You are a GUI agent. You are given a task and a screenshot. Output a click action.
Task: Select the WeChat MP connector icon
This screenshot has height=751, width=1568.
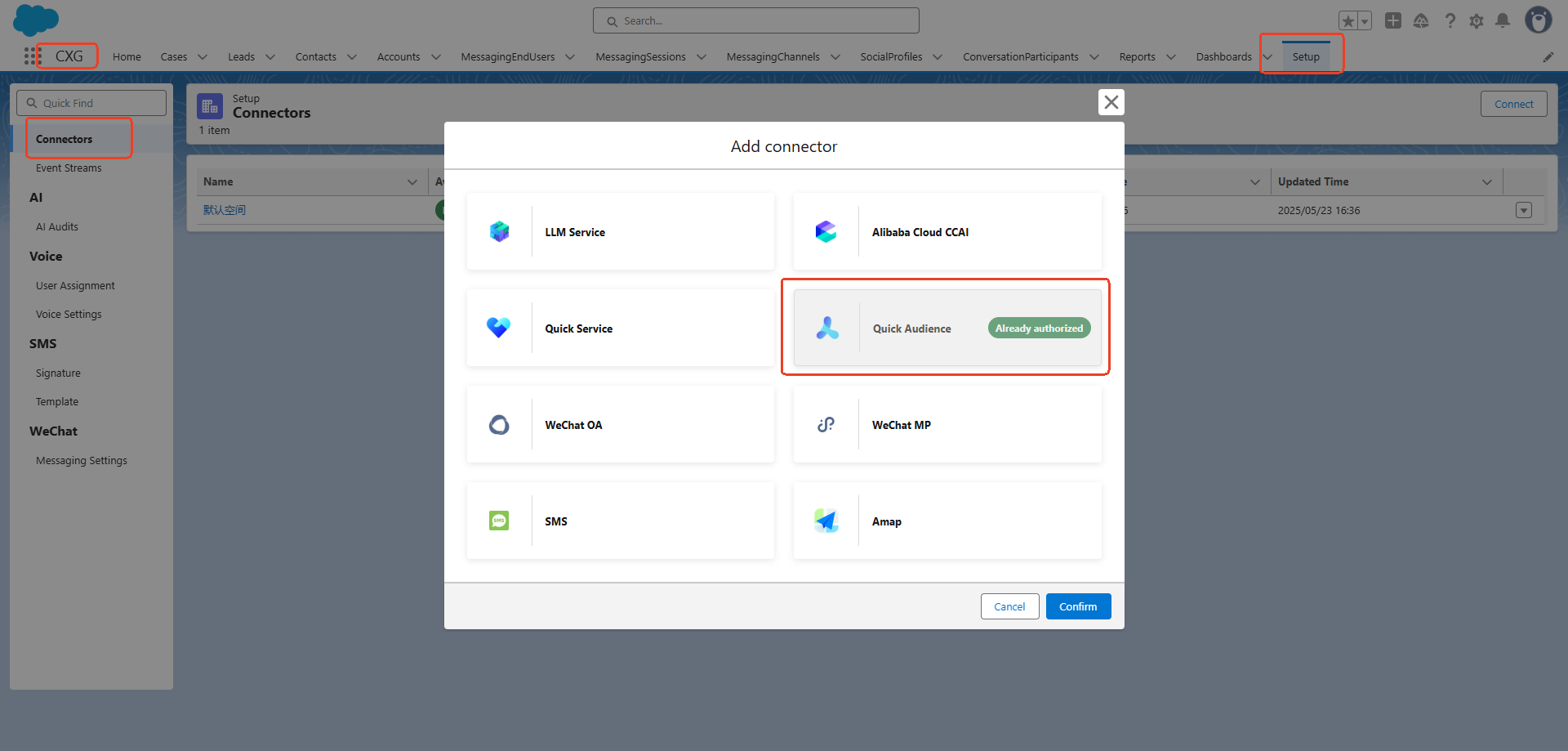826,424
